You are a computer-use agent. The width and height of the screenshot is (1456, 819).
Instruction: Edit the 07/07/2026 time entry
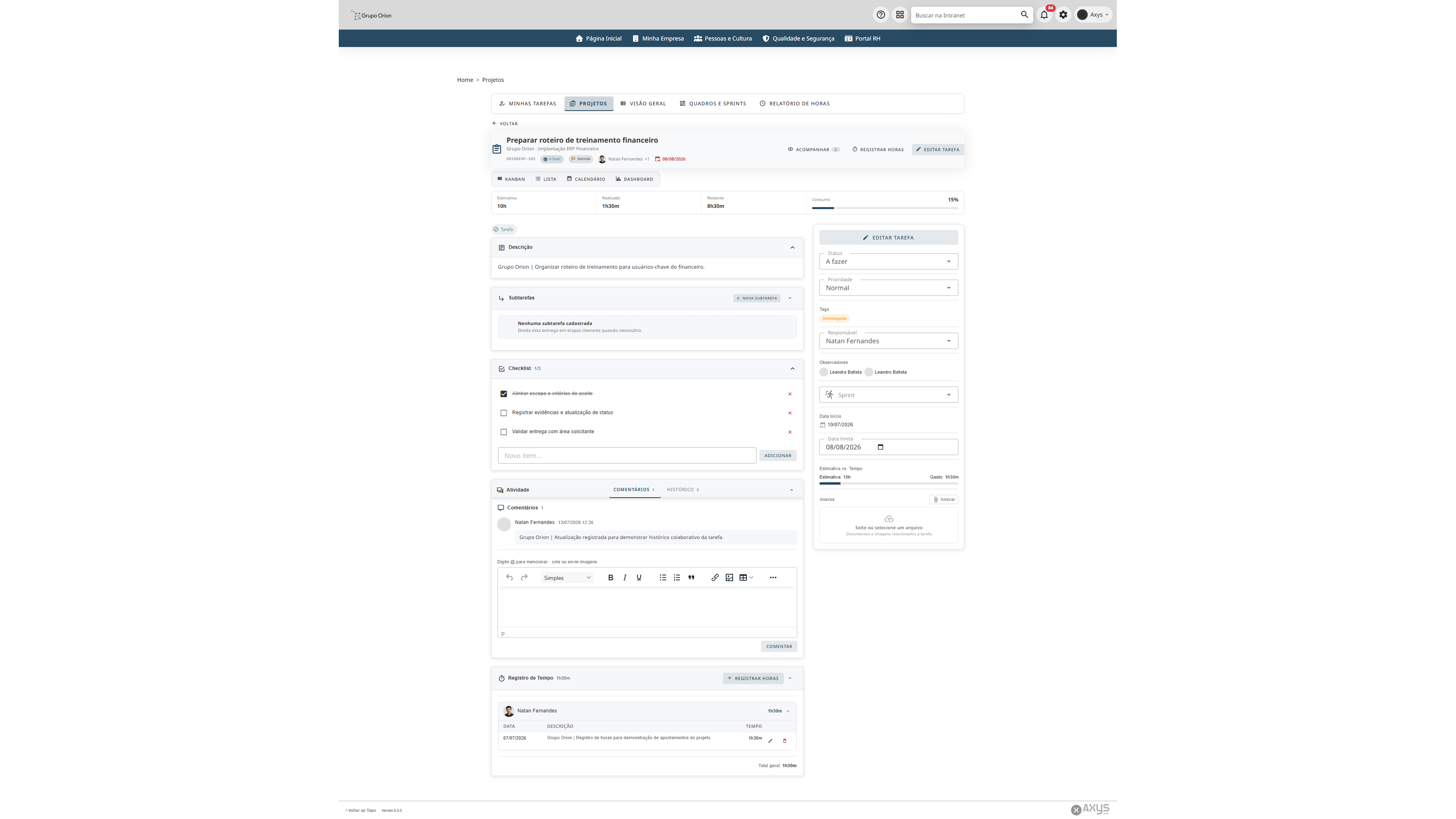770,740
